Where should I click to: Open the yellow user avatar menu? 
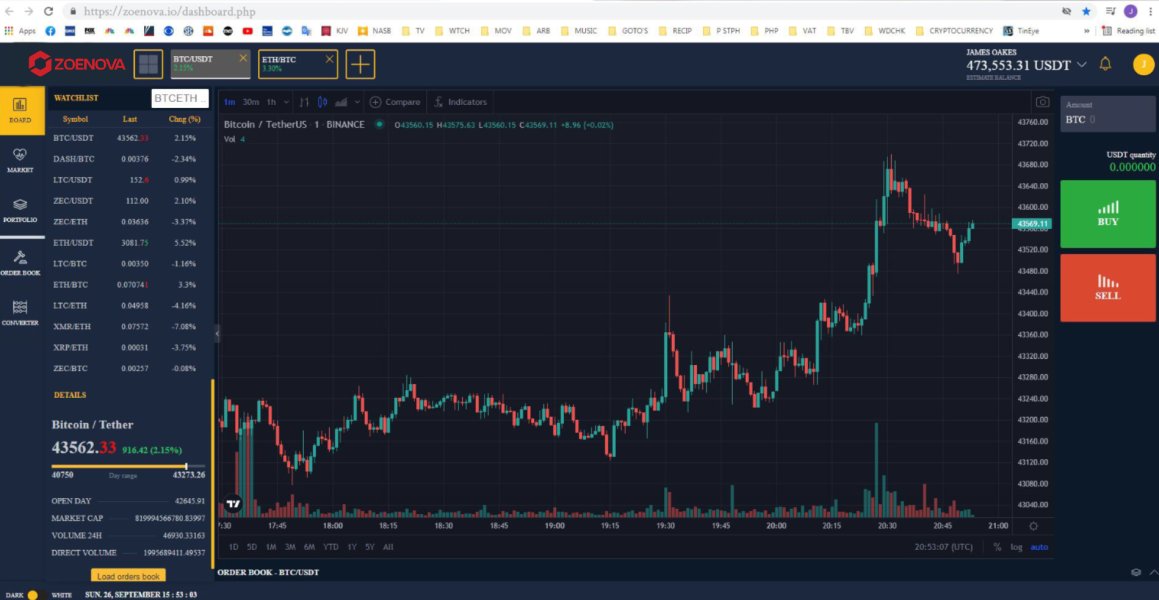click(x=1143, y=64)
